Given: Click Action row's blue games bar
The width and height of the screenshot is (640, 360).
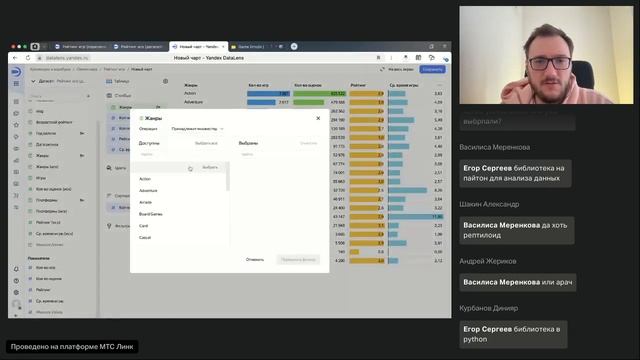Looking at the screenshot, I should pos(268,93).
